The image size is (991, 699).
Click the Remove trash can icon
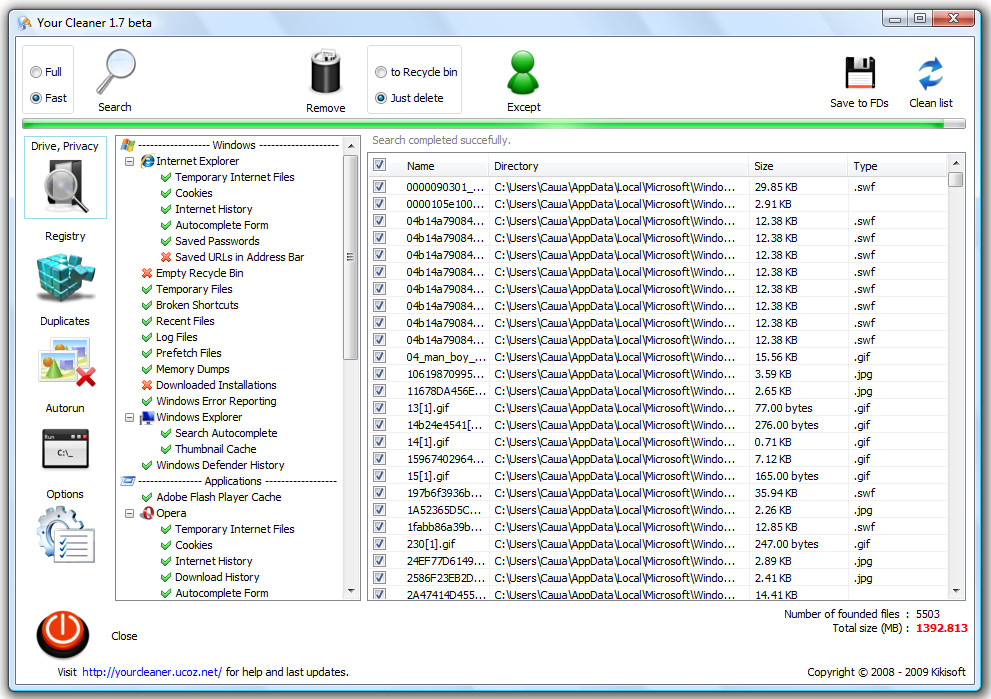pos(325,73)
